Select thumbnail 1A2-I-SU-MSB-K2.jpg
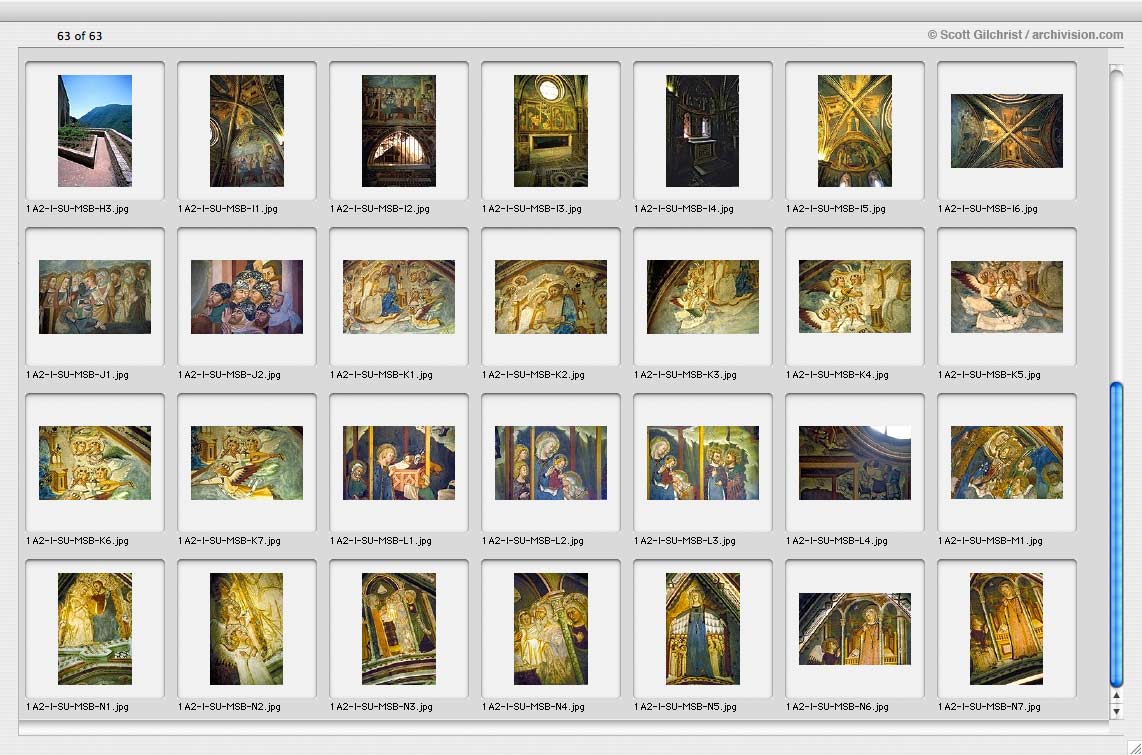1142x755 pixels. click(551, 296)
